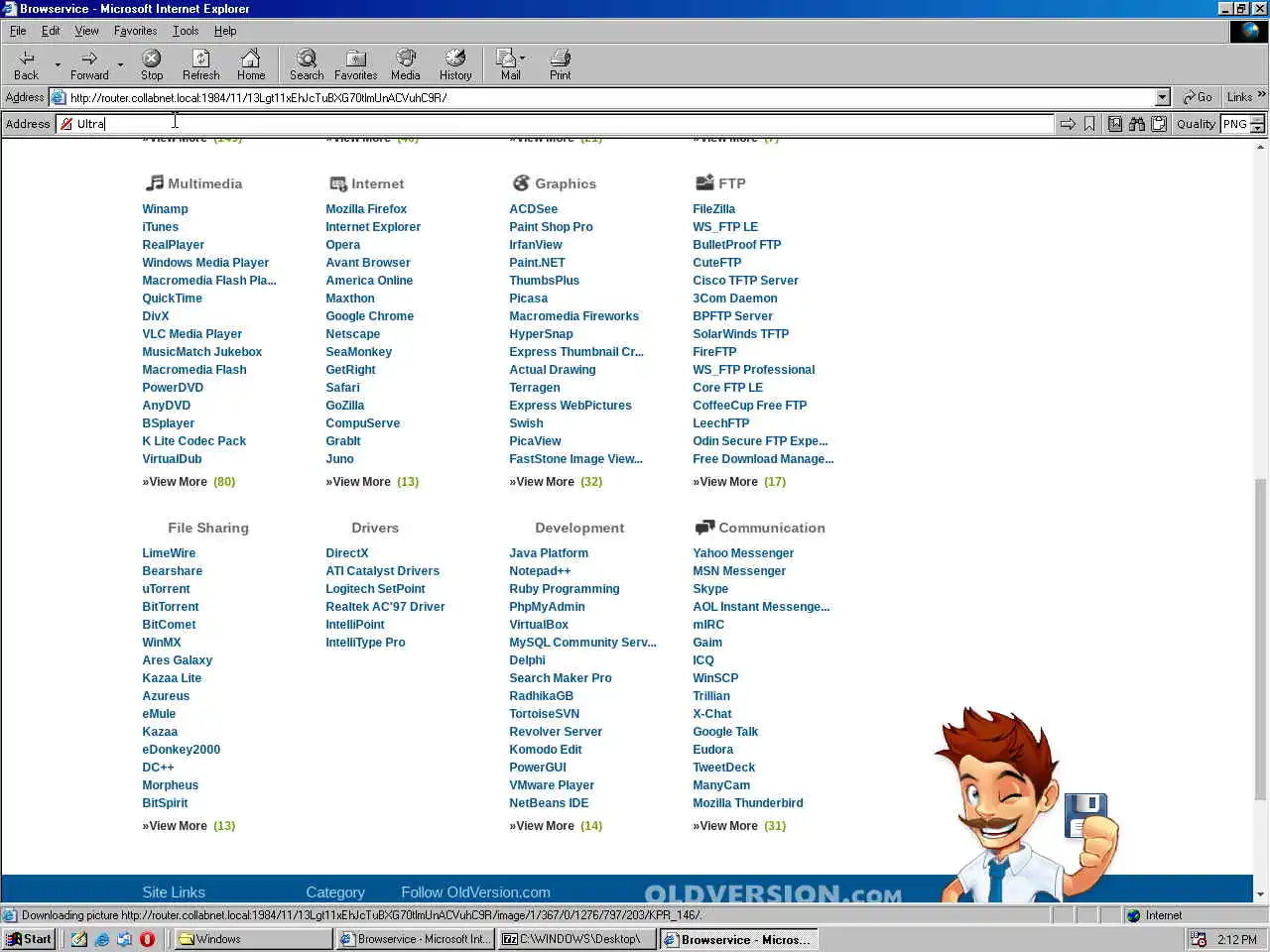Open the Edit menu

point(51,31)
